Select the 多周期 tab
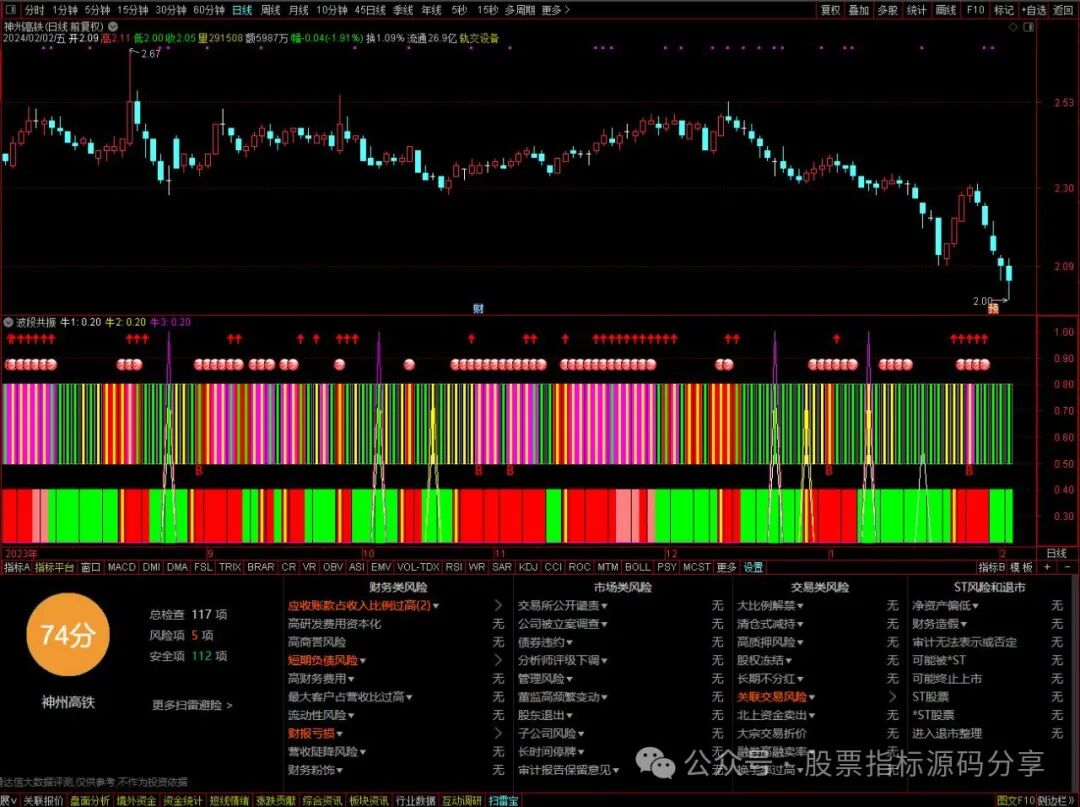Screen dimensions: 1080x807 pos(520,10)
